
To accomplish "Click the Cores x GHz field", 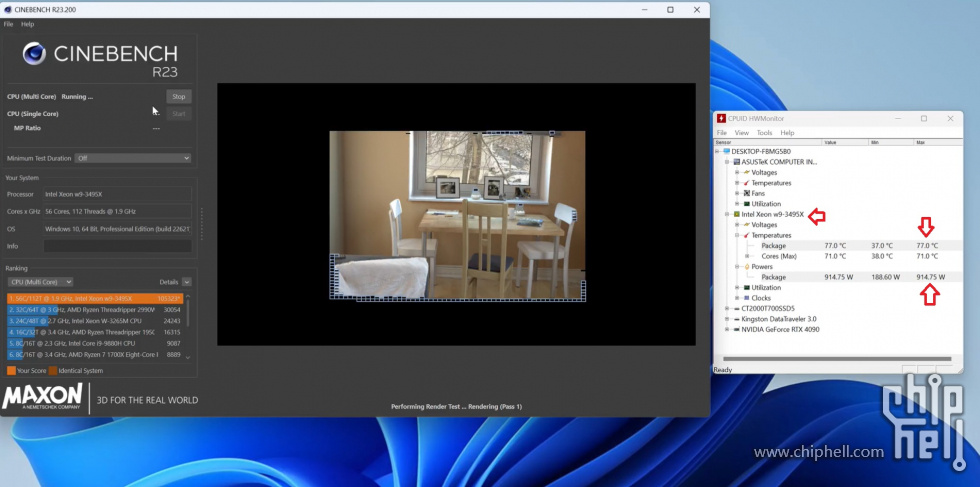I will 118,211.
